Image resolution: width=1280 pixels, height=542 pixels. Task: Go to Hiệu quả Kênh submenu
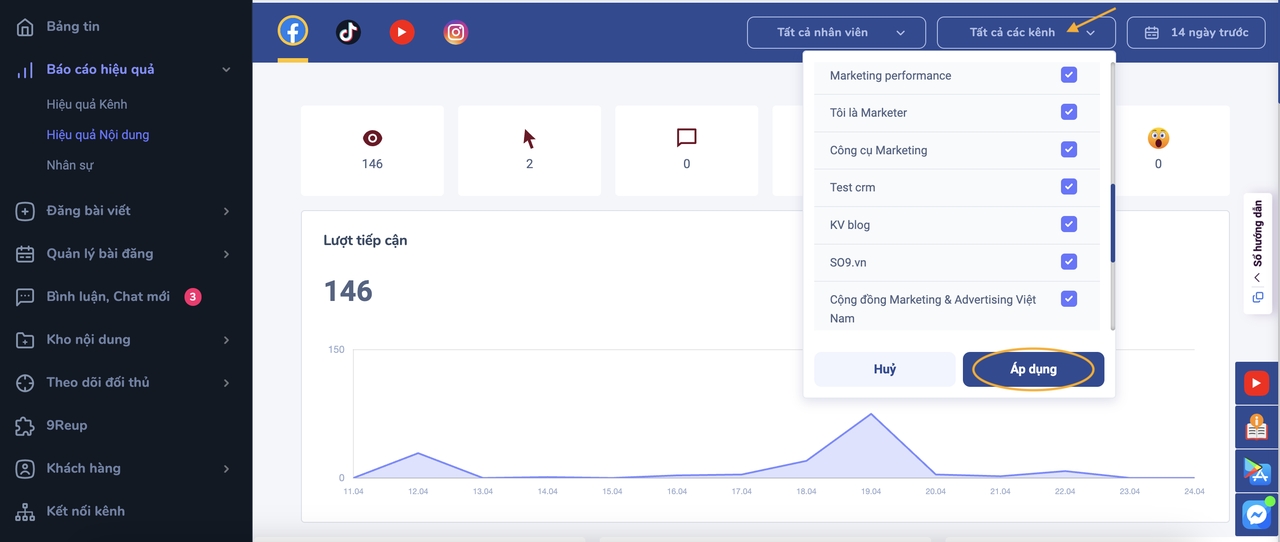pyautogui.click(x=87, y=104)
